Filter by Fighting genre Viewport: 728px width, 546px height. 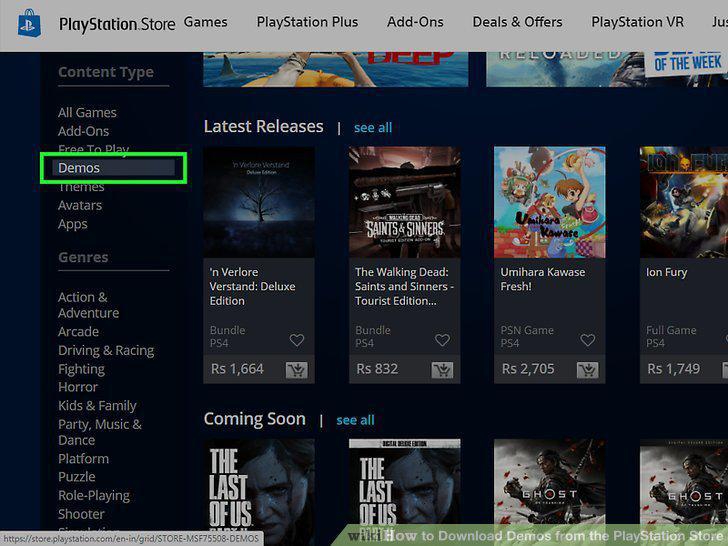coord(82,369)
